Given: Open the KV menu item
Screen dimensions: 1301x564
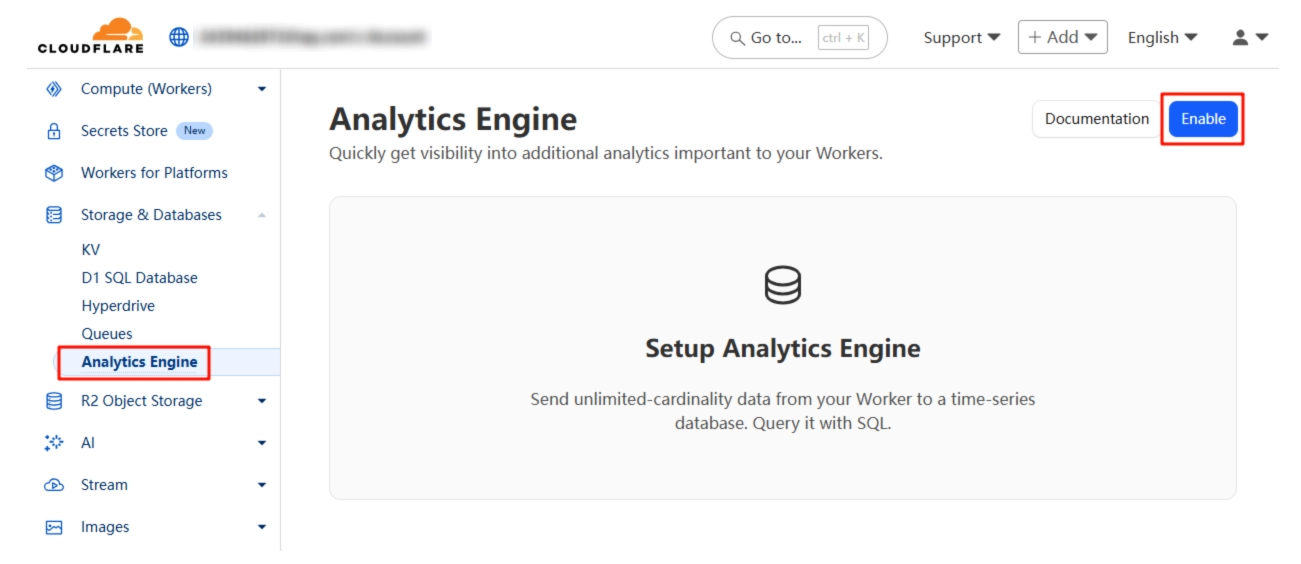Looking at the screenshot, I should 91,250.
